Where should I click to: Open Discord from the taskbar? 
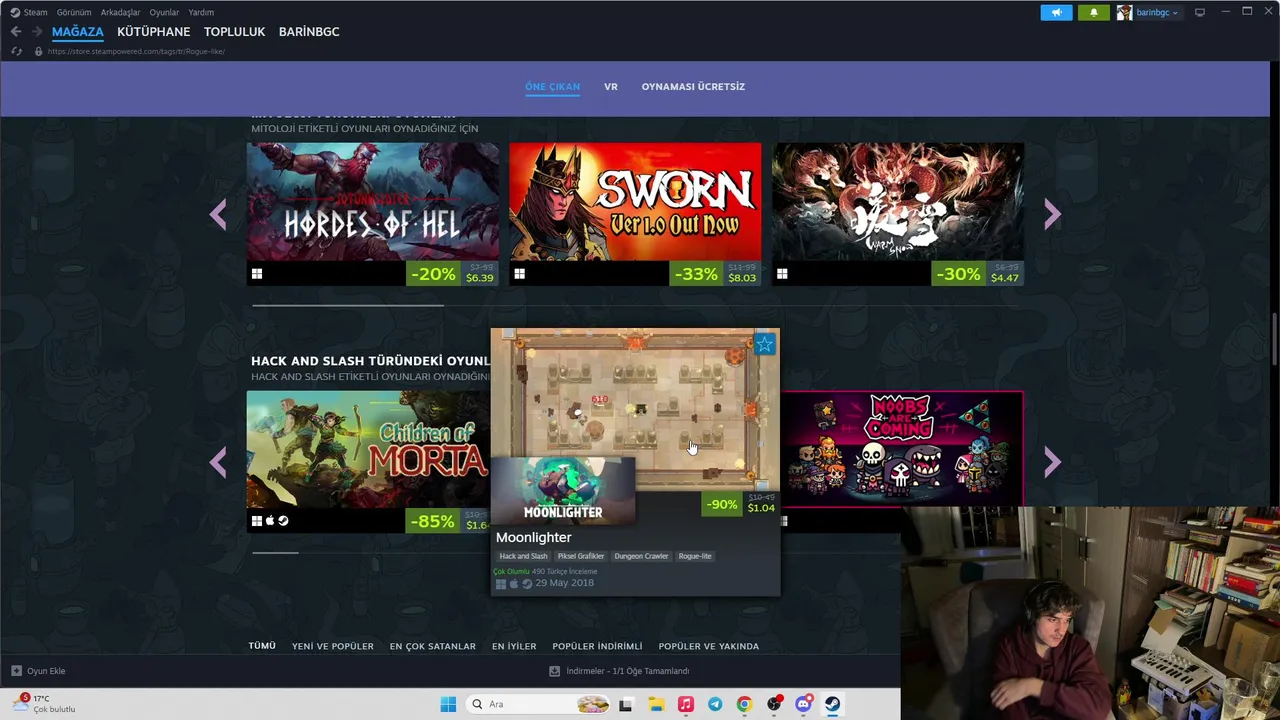pos(803,704)
